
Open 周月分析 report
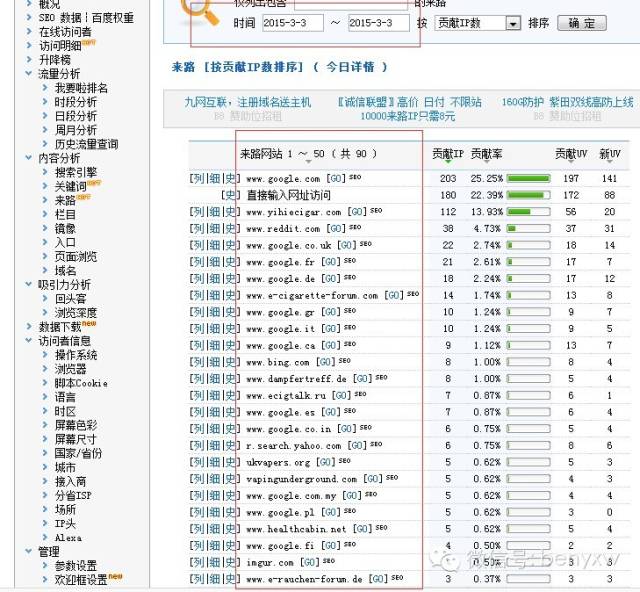coord(76,130)
